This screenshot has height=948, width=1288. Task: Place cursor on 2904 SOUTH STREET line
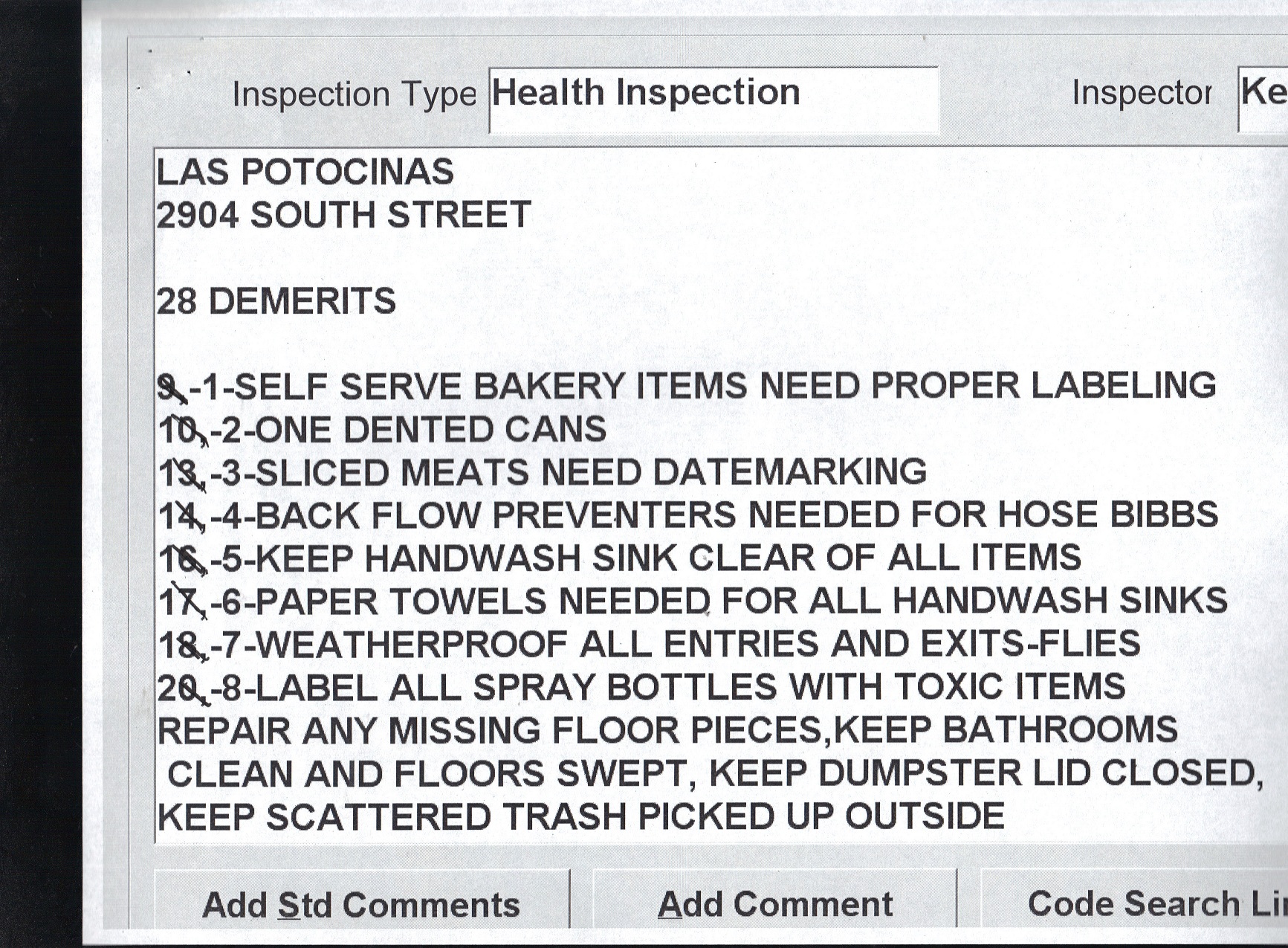[x=343, y=216]
